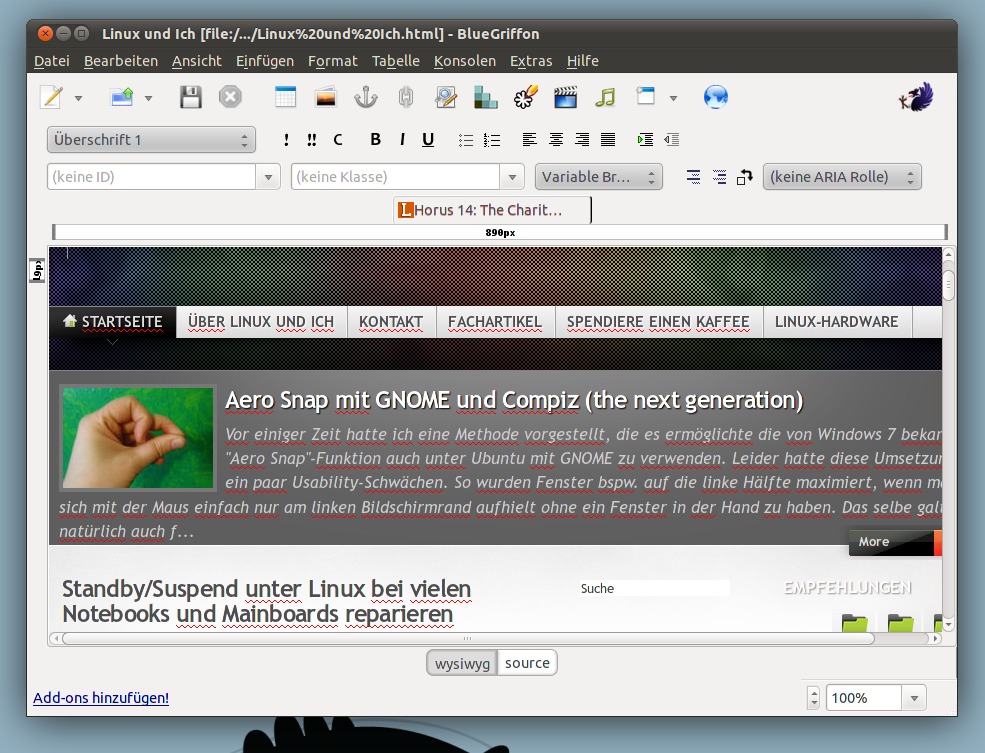This screenshot has height=753, width=985.
Task: Toggle italic formatting
Action: coord(401,139)
